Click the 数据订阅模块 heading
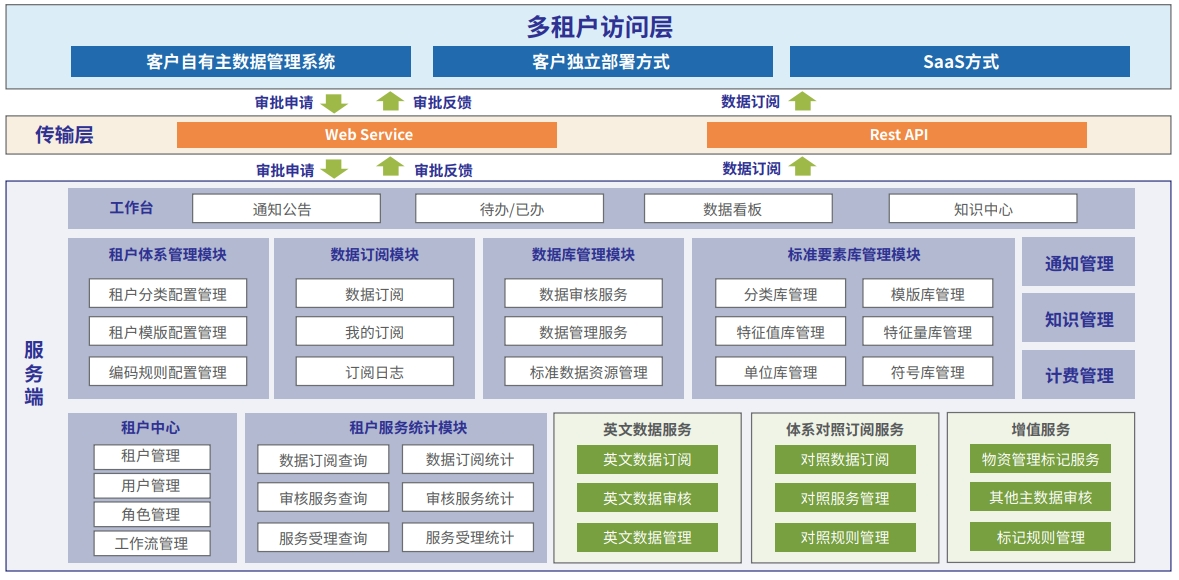The width and height of the screenshot is (1179, 580). point(374,255)
